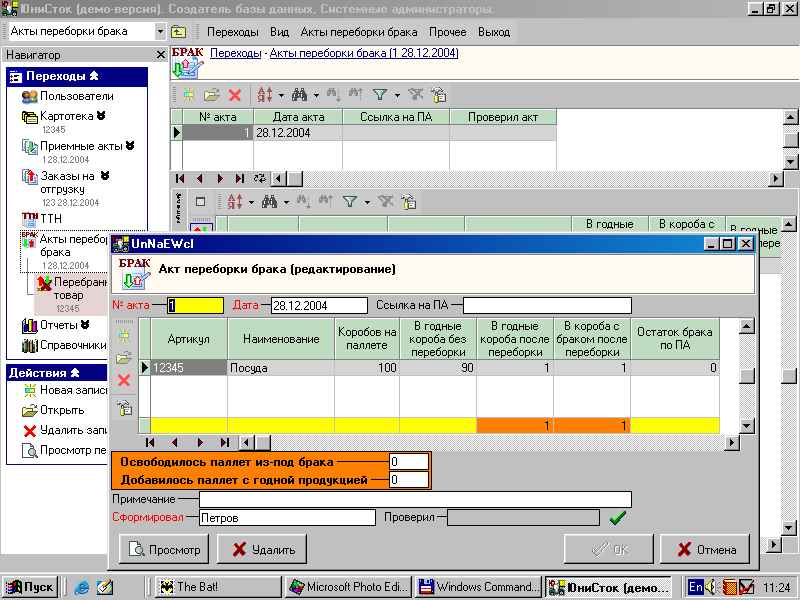The image size is (800, 600).
Task: Click the crossed-out funnel icon in the main toolbar
Action: [416, 95]
